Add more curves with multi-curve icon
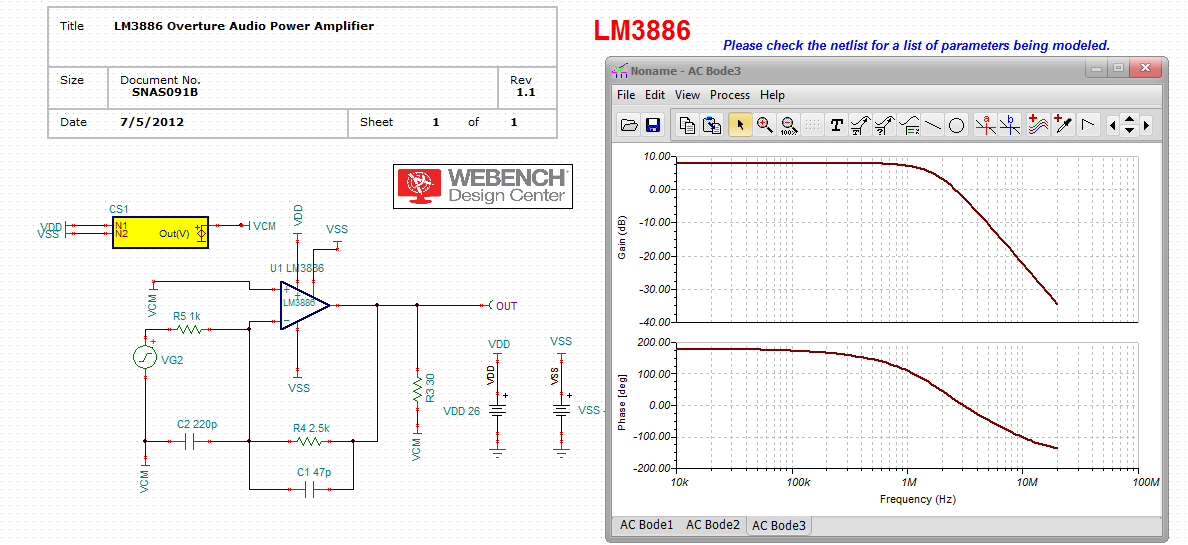 [1040, 125]
